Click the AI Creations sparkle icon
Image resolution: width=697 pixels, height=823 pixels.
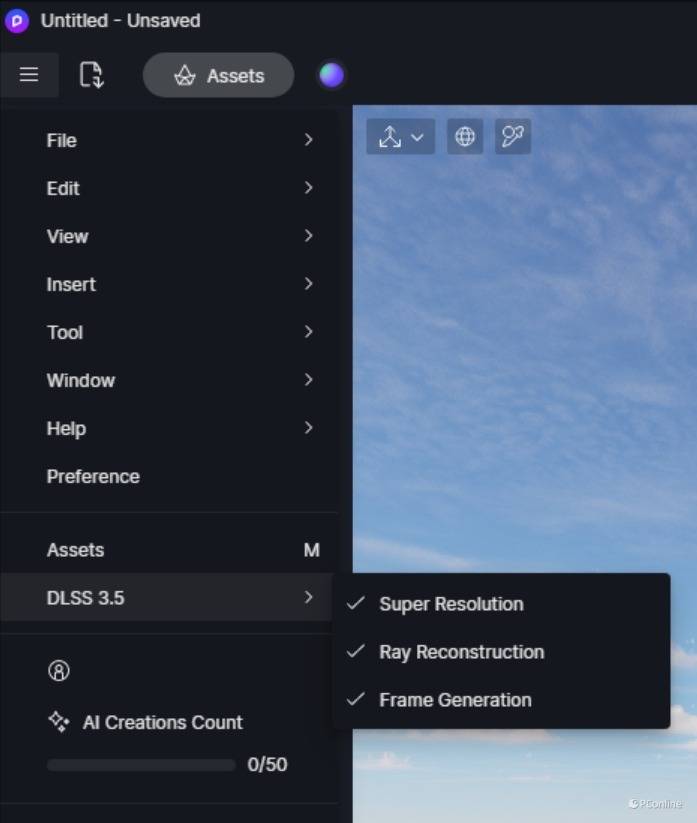pos(58,721)
